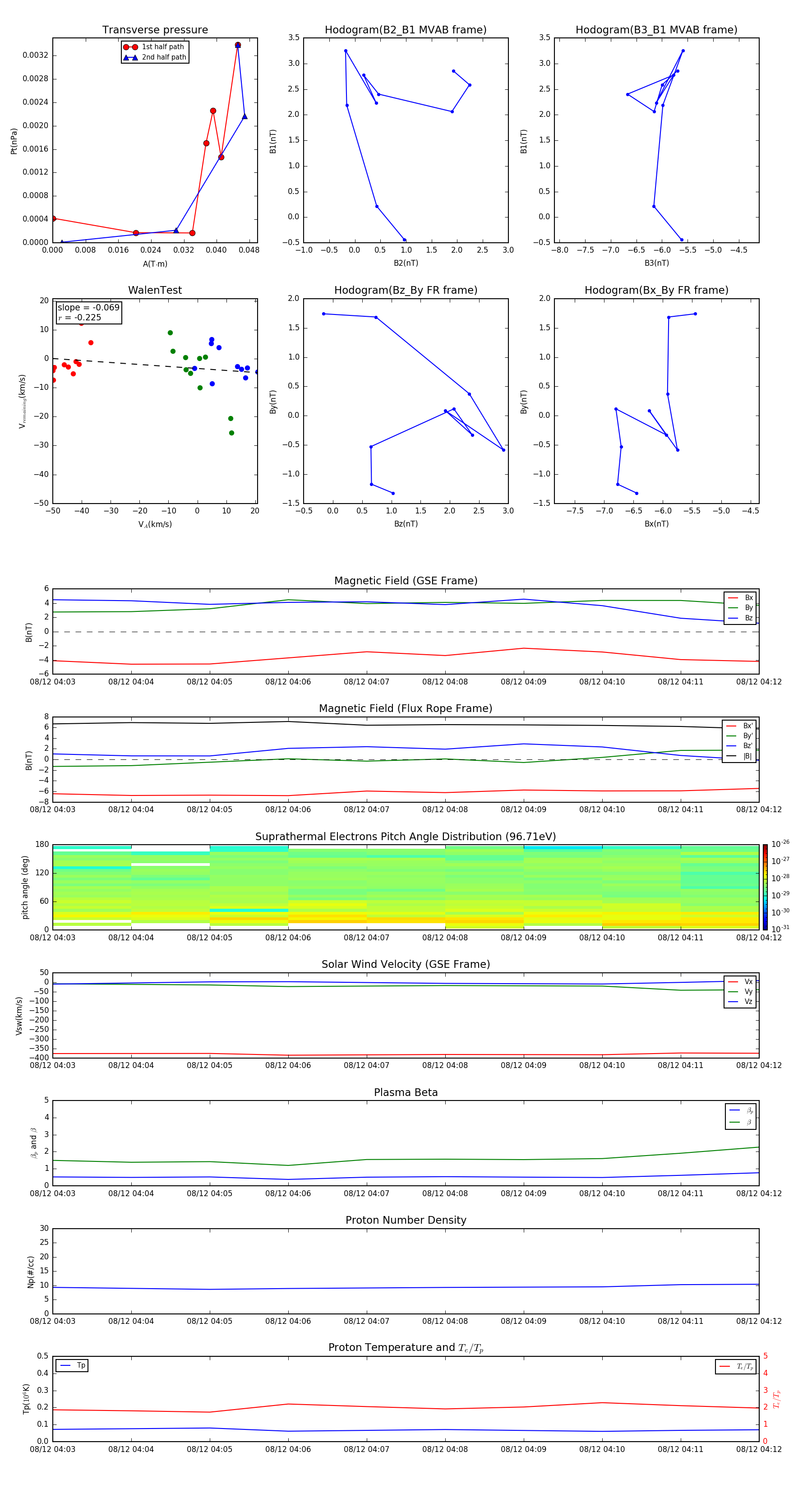Click the "Magnetic Field (GSE Frame)" title

pyautogui.click(x=406, y=580)
